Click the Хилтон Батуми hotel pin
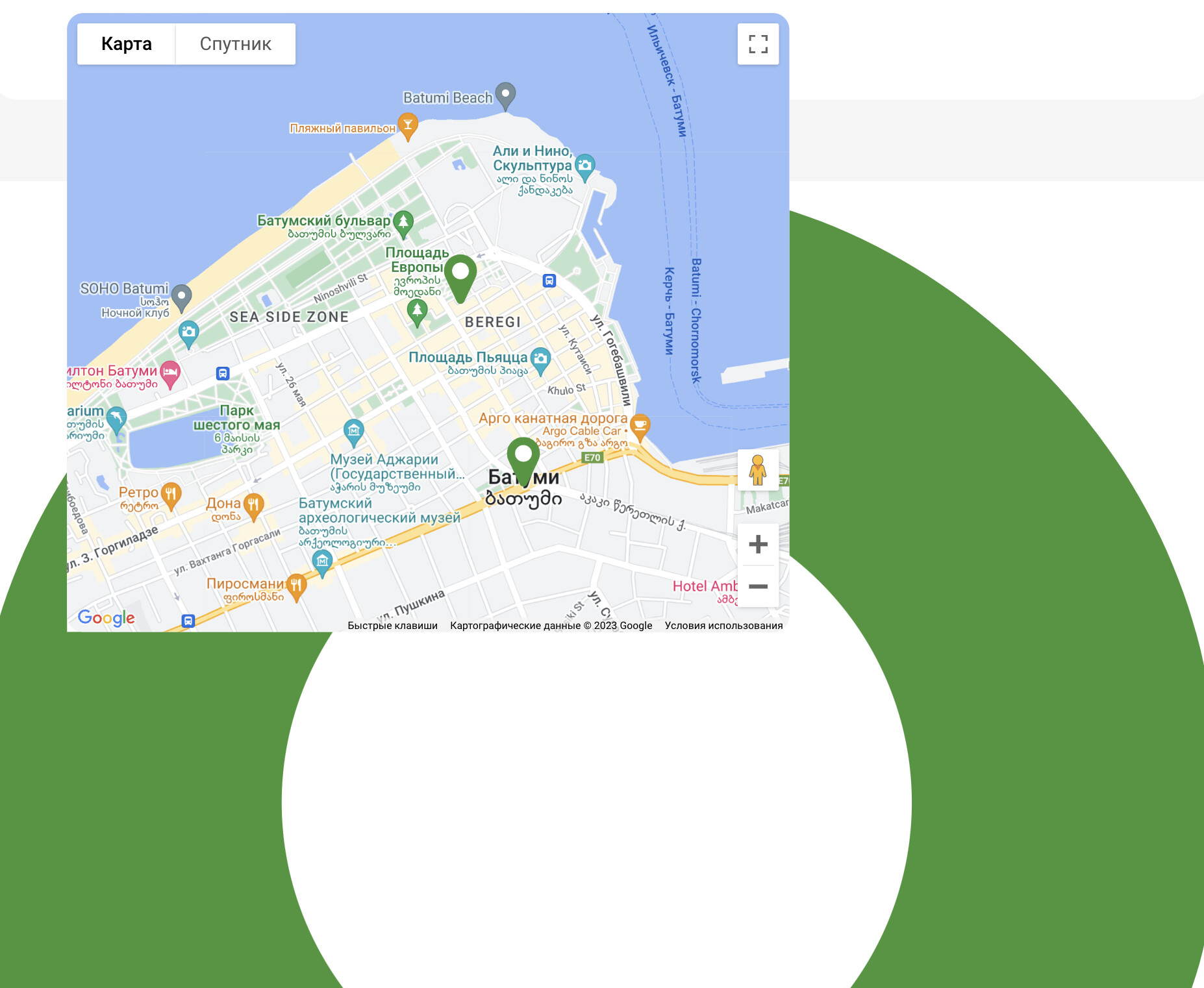 (x=170, y=375)
